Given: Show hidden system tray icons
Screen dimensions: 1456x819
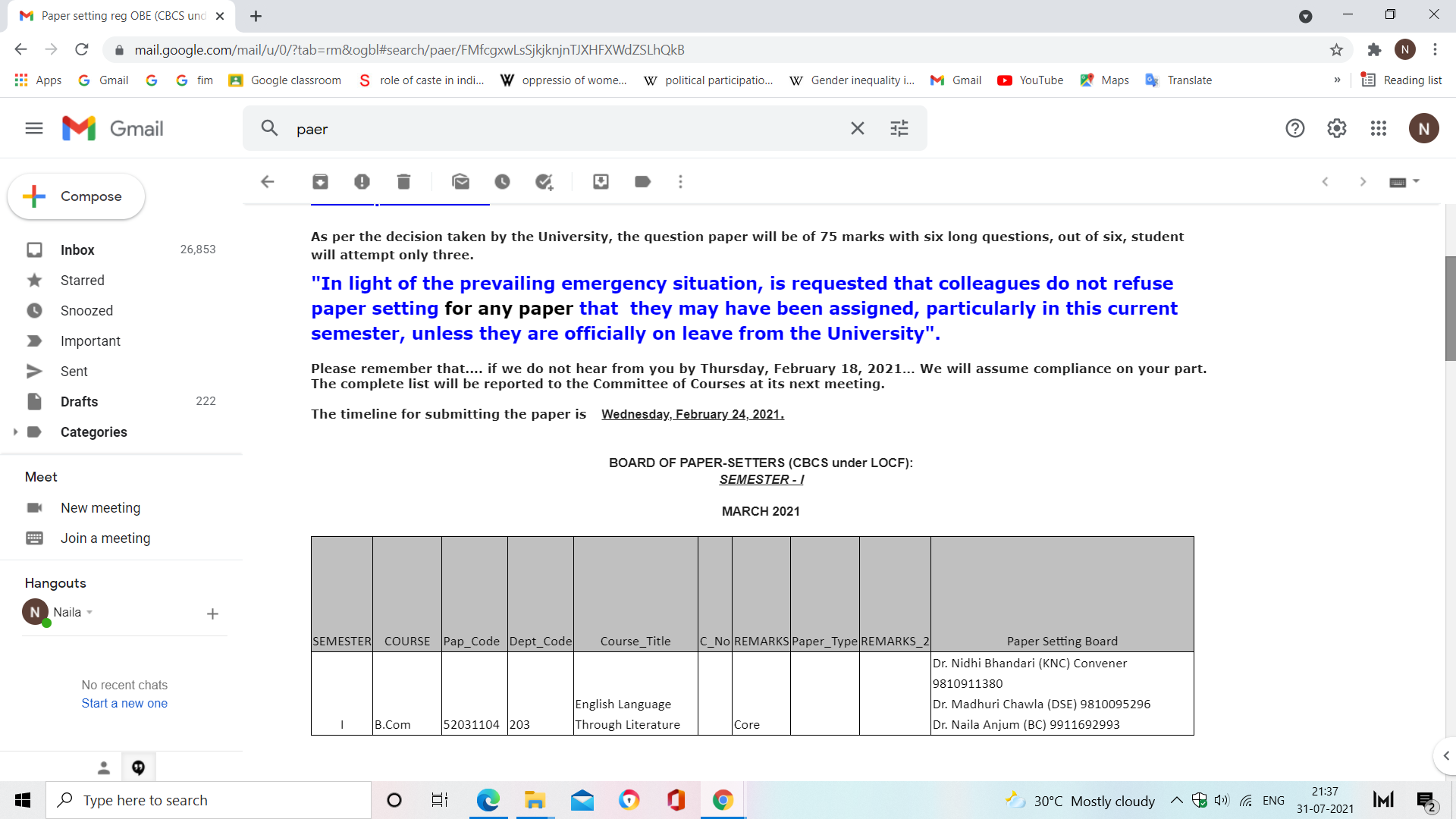Looking at the screenshot, I should (1176, 800).
